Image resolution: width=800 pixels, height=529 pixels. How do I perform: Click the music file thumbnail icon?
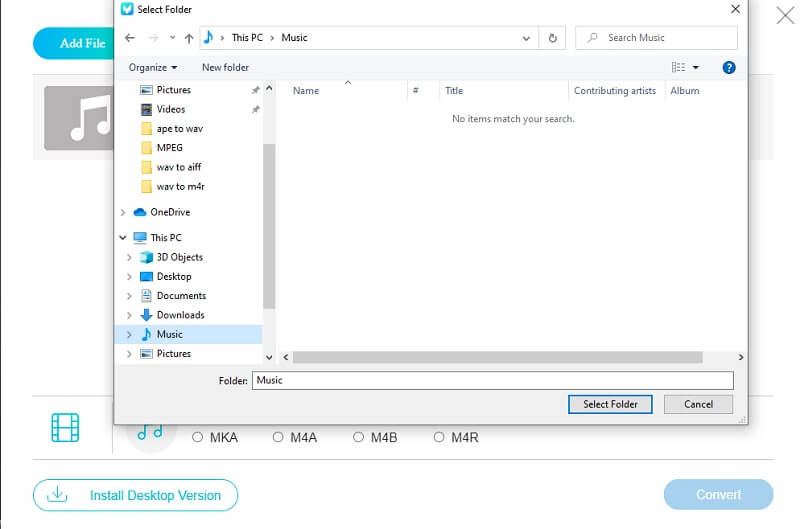(x=89, y=119)
